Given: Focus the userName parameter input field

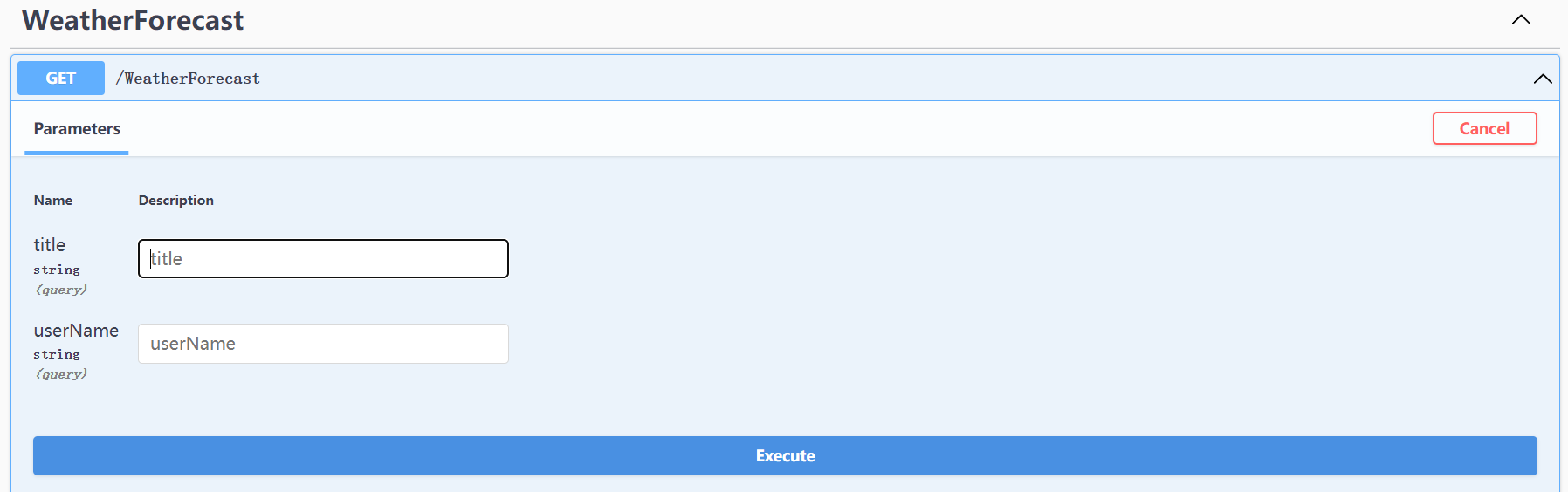Looking at the screenshot, I should [x=323, y=344].
